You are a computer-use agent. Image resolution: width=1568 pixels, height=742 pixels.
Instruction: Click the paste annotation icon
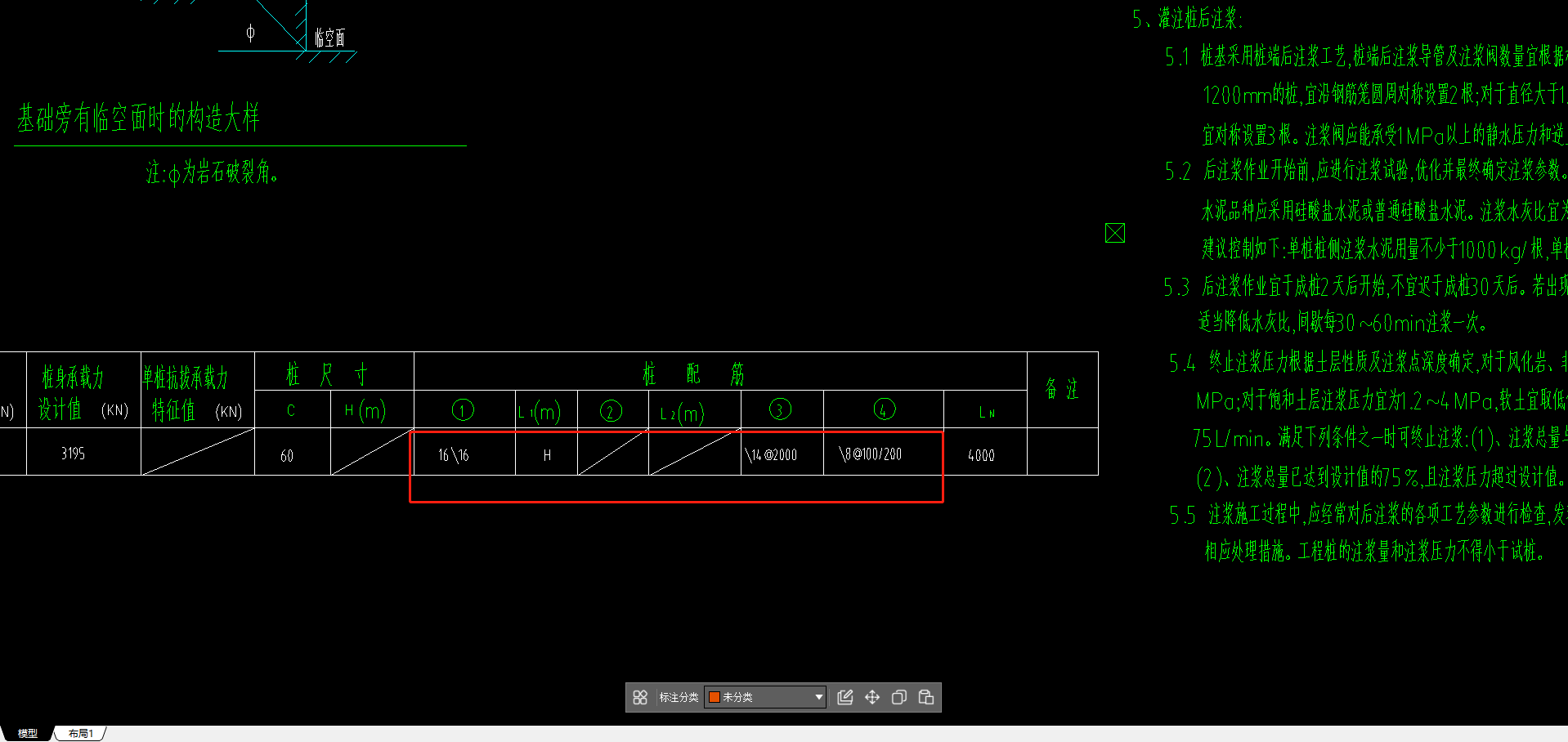pos(926,697)
